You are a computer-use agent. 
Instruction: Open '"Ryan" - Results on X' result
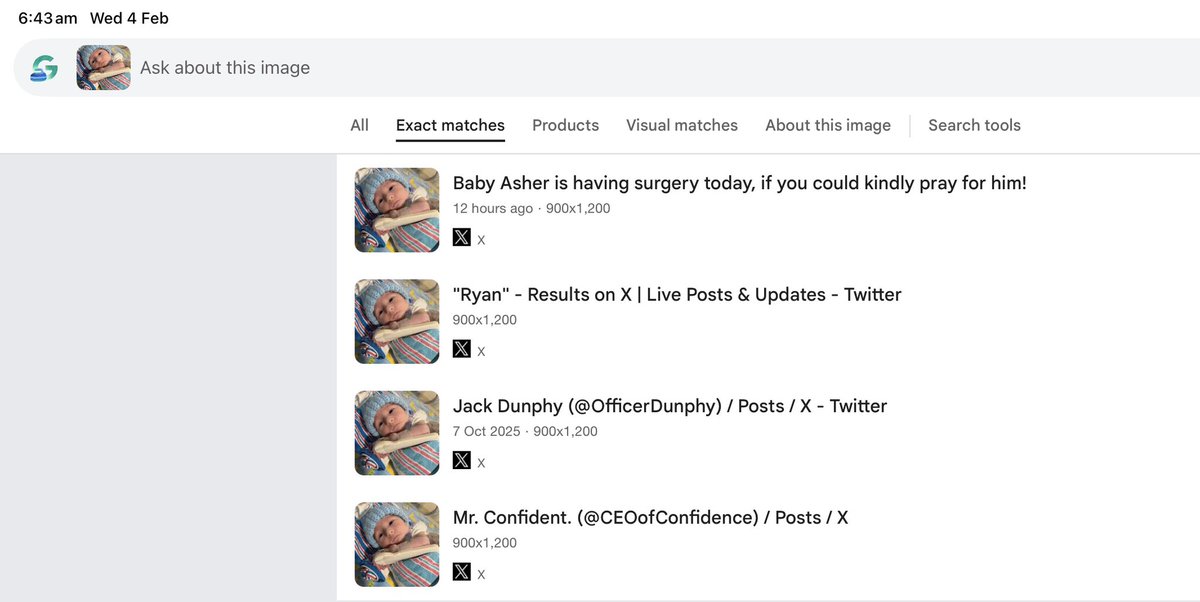(x=677, y=295)
